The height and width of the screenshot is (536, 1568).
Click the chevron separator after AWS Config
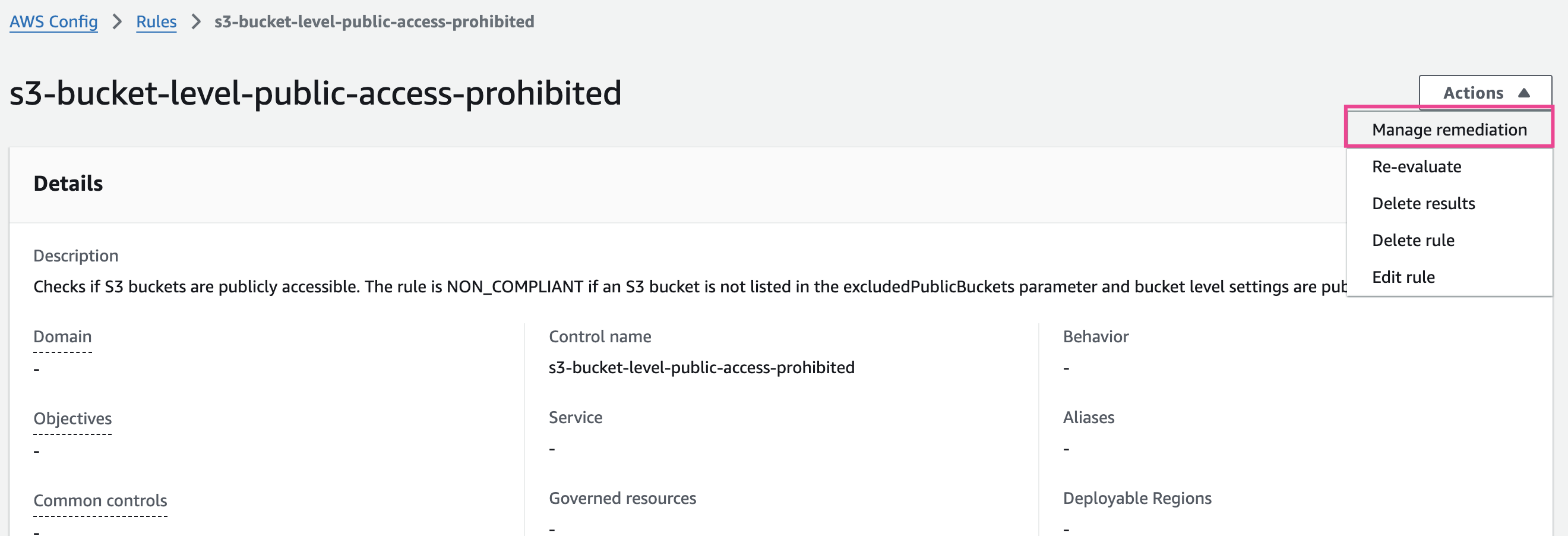117,22
